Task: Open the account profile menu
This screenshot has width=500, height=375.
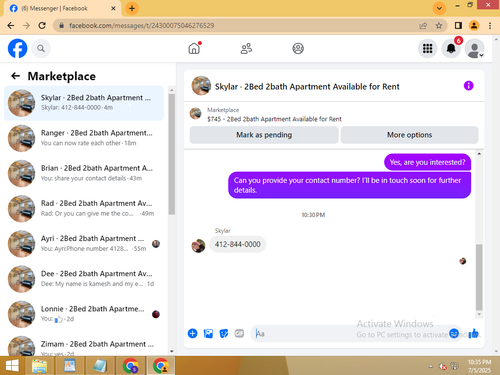Action: tap(475, 49)
